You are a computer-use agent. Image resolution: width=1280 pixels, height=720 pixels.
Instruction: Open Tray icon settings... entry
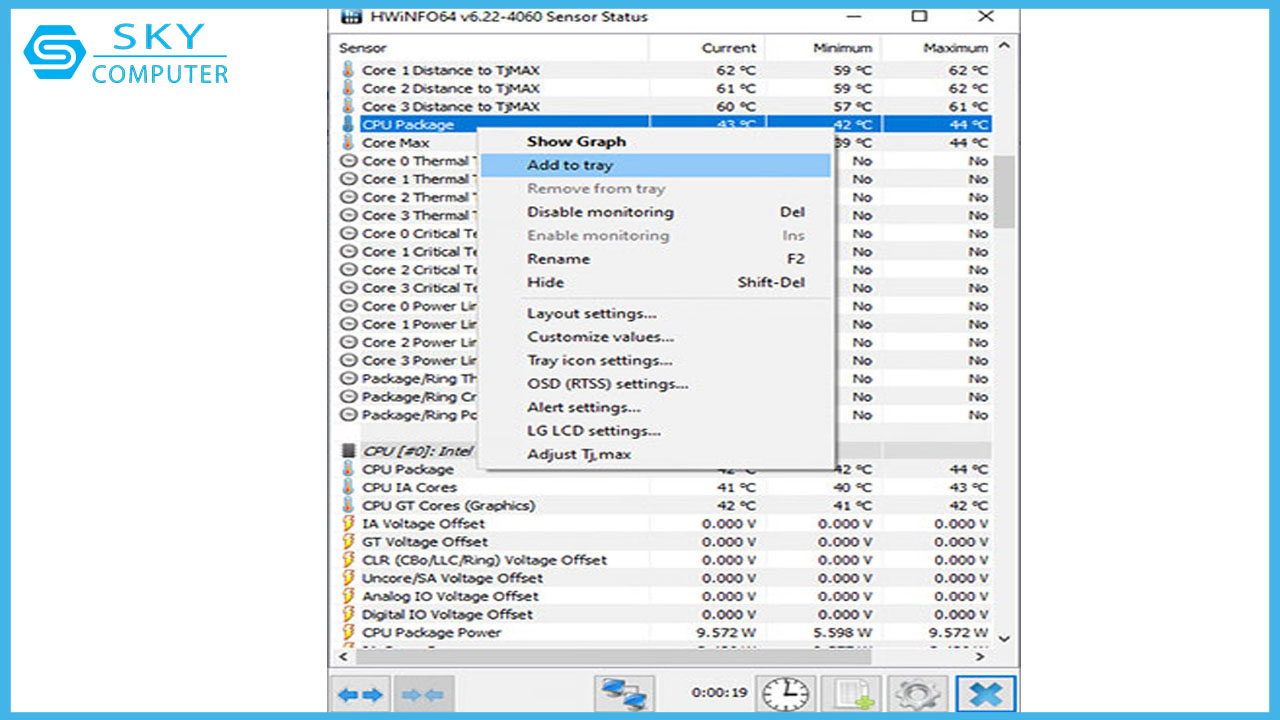coord(599,360)
